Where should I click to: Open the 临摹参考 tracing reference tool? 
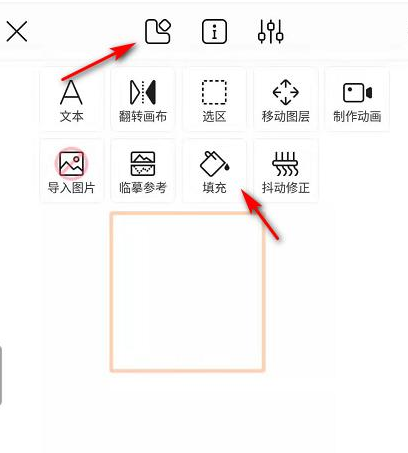(143, 170)
